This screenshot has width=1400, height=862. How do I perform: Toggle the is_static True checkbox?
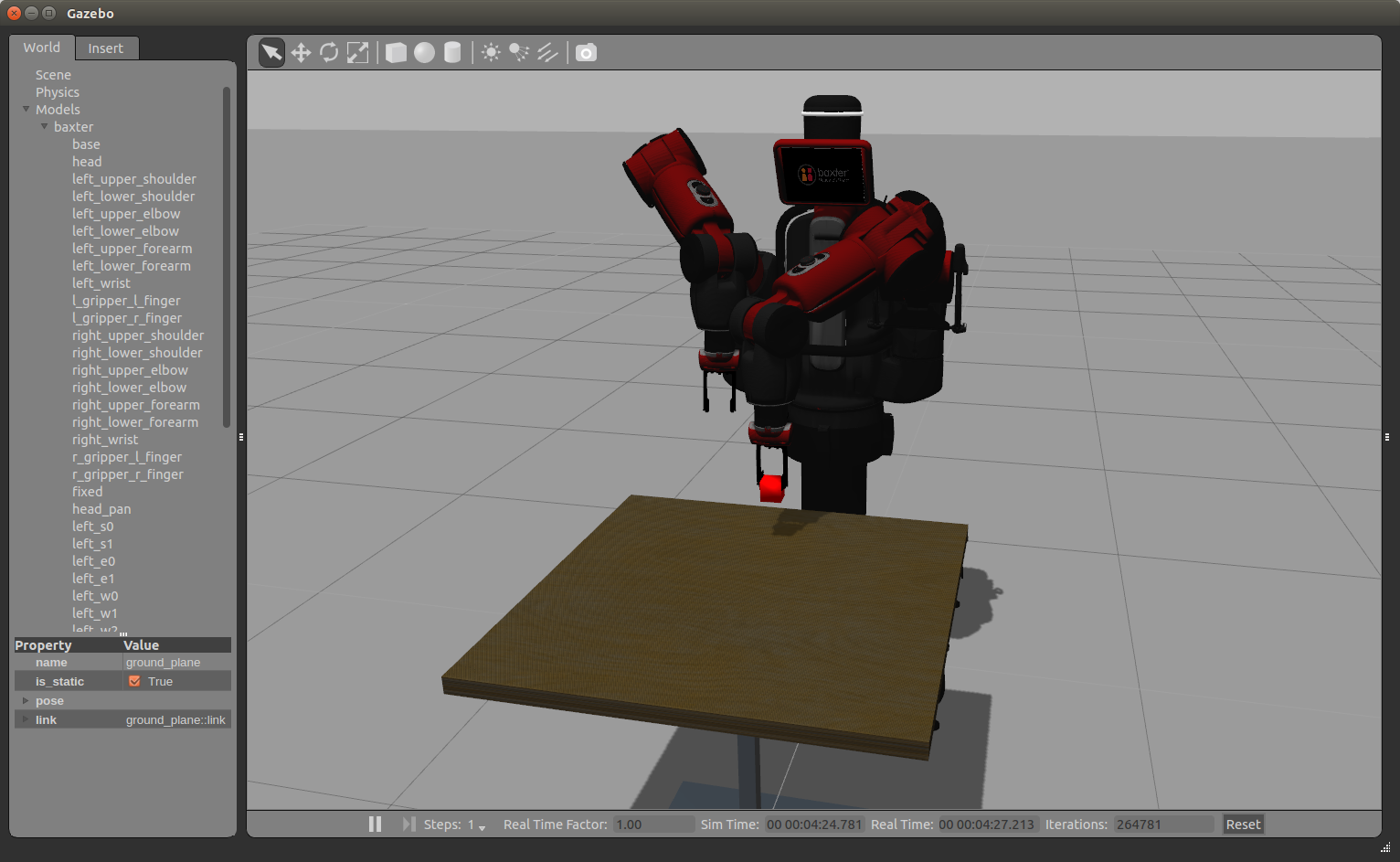134,681
